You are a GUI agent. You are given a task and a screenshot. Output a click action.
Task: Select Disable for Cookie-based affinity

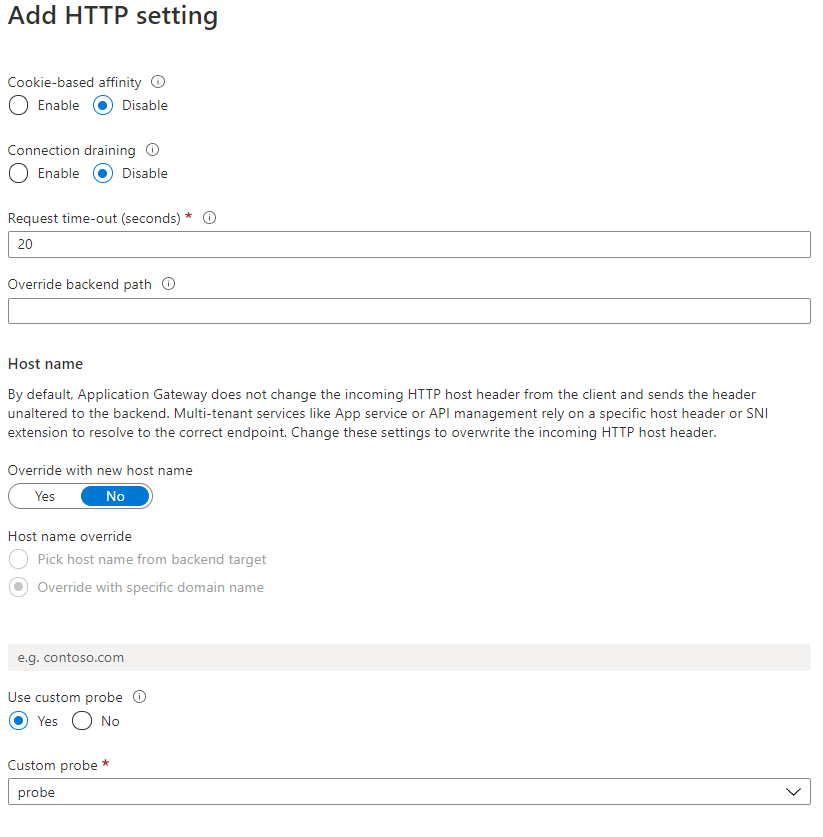tap(103, 105)
